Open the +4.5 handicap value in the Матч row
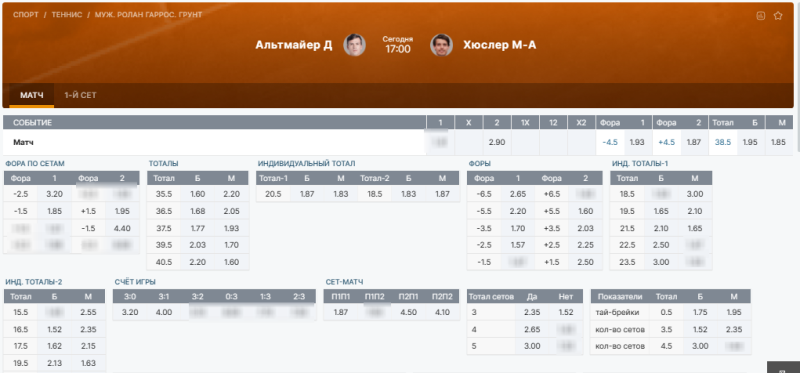The width and height of the screenshot is (800, 373). pyautogui.click(x=666, y=142)
